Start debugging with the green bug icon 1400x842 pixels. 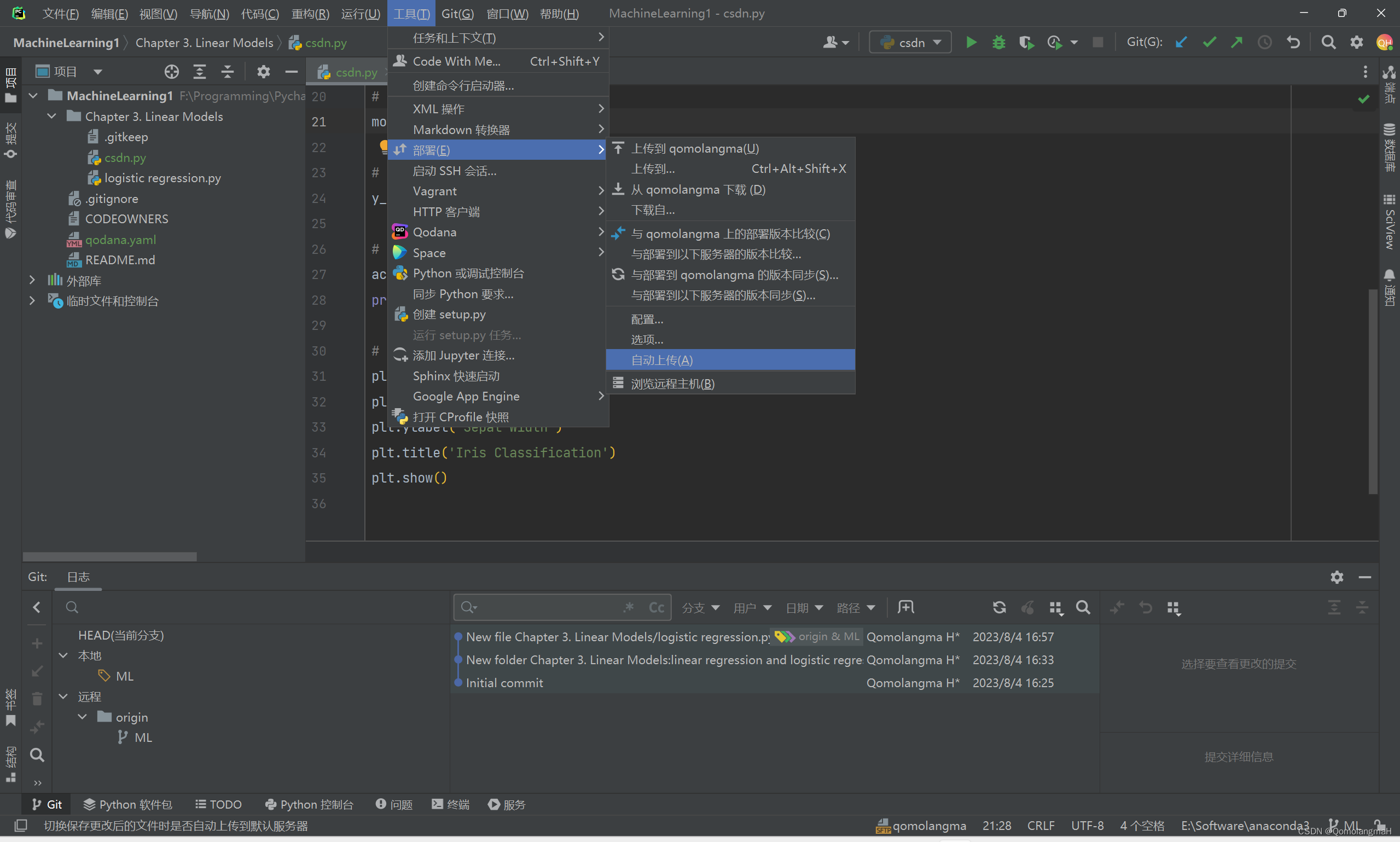click(x=999, y=43)
